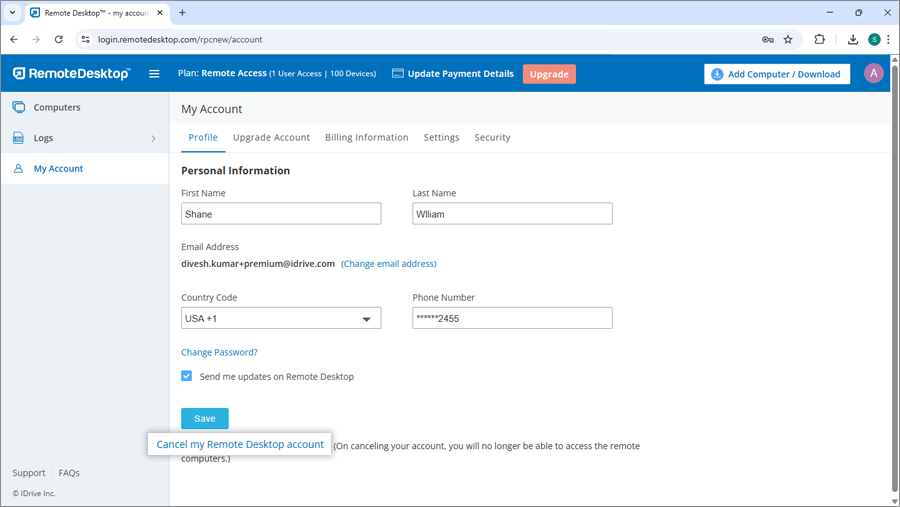The height and width of the screenshot is (507, 900).
Task: Bookmark this page with the star icon
Action: click(x=788, y=40)
